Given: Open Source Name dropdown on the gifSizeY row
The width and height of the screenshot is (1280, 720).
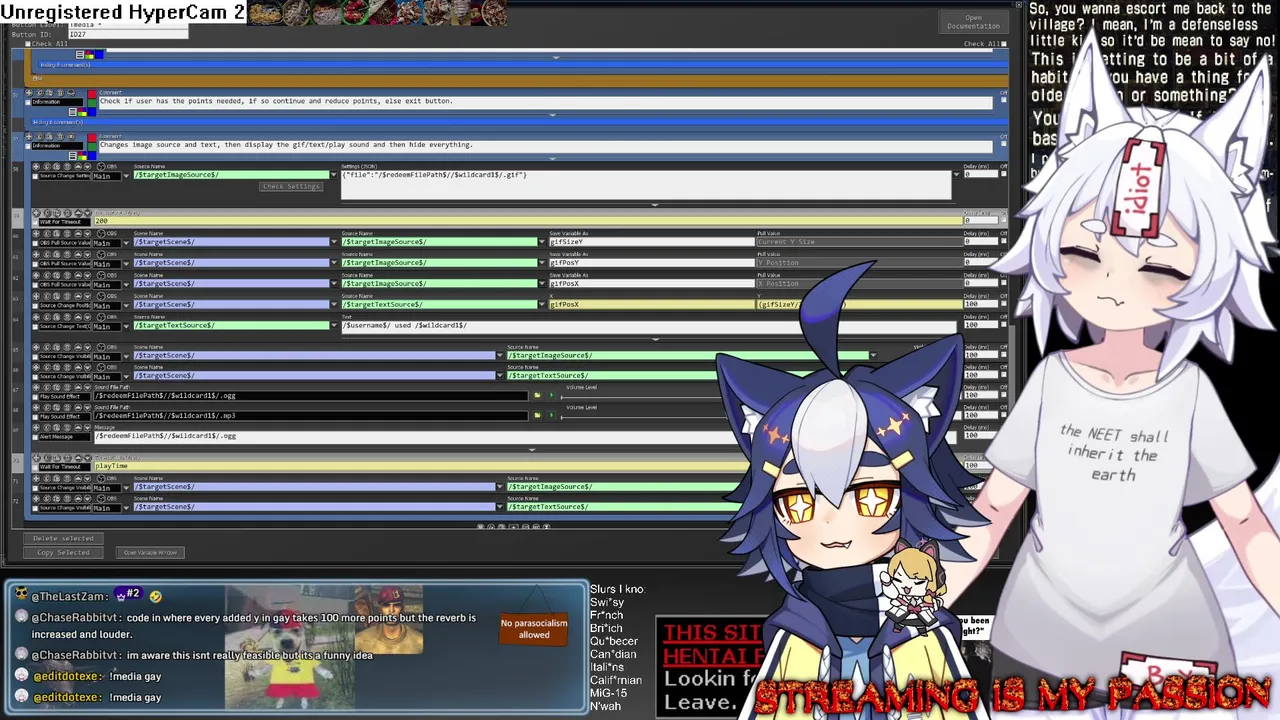Looking at the screenshot, I should (542, 242).
